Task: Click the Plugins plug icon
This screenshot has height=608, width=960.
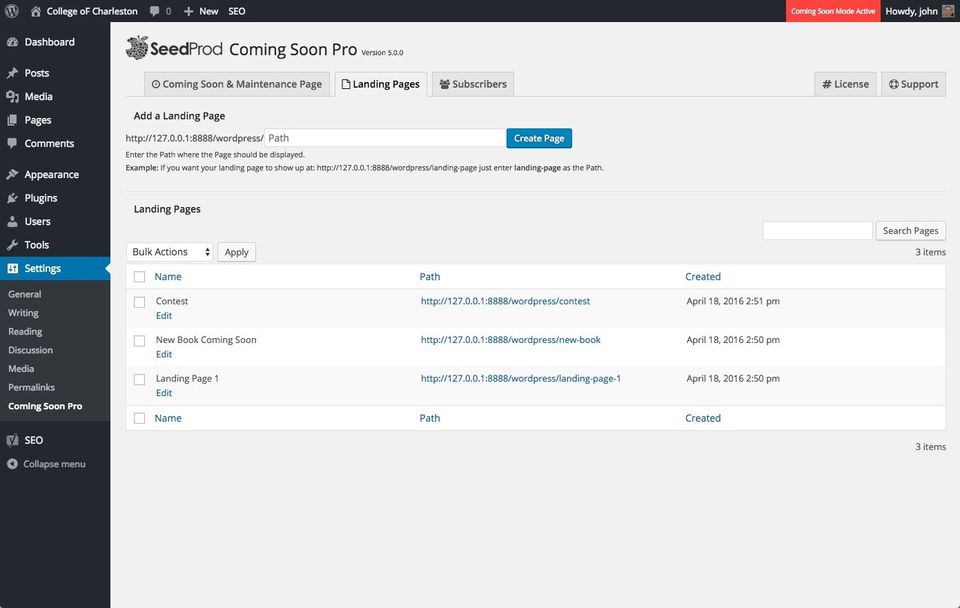Action: point(12,198)
